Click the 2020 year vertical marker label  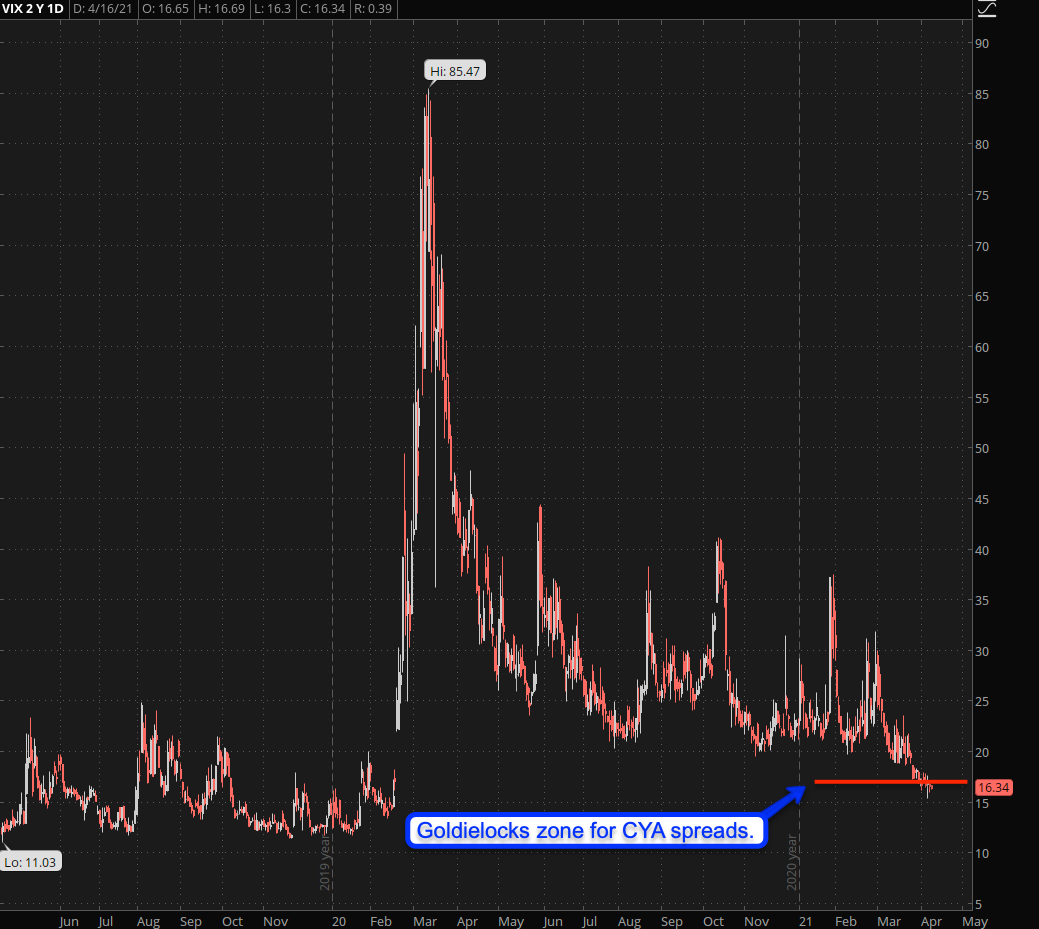(x=794, y=861)
